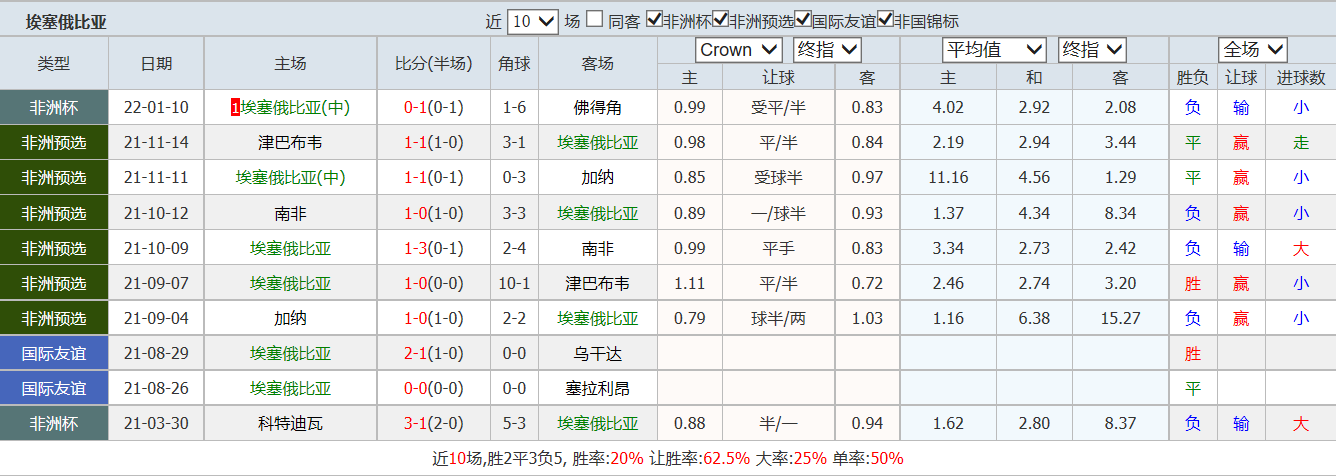Open the 终指 dropdown next to Crown
The width and height of the screenshot is (1336, 476).
(x=827, y=50)
